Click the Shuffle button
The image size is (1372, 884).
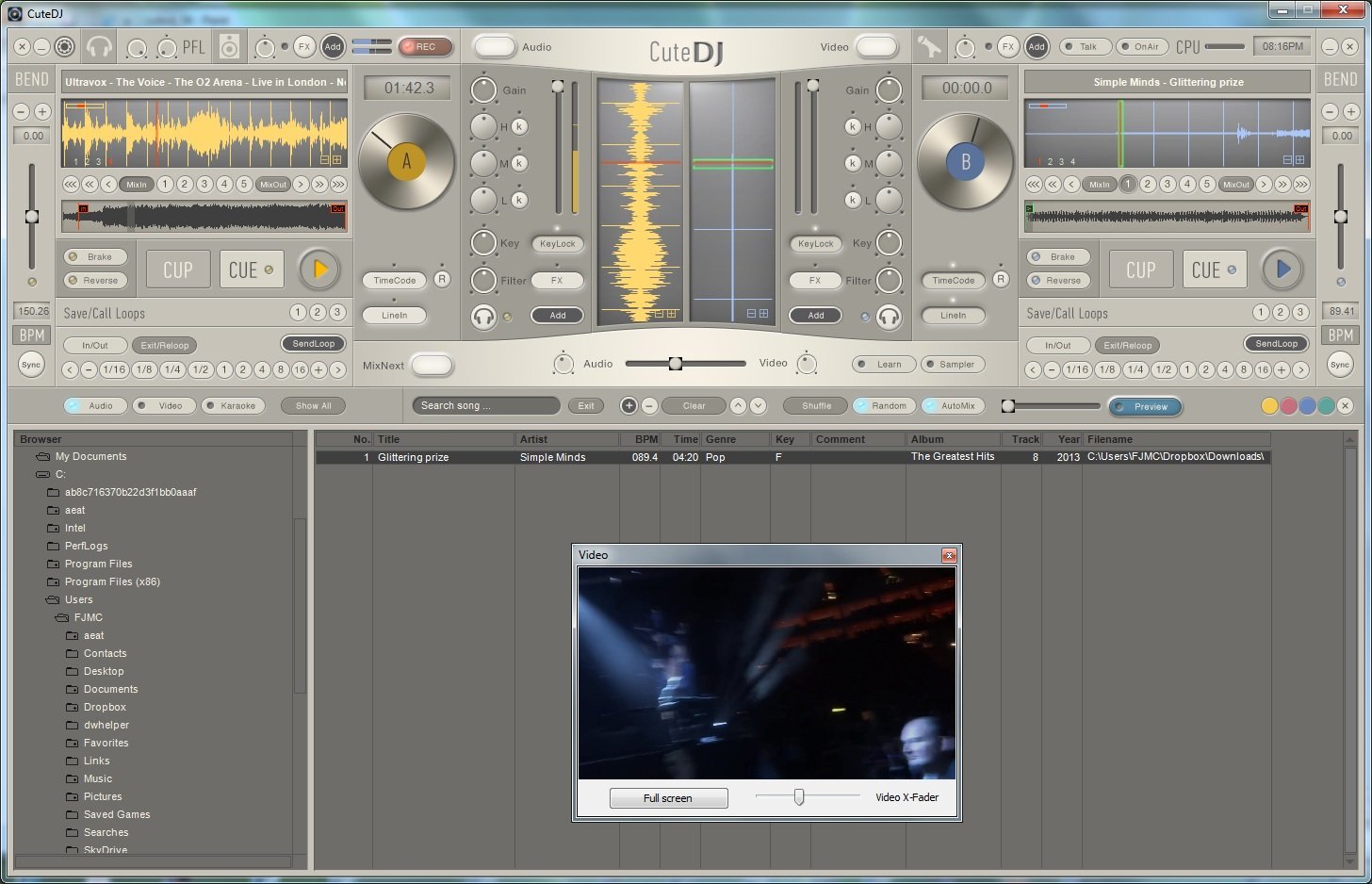[816, 405]
